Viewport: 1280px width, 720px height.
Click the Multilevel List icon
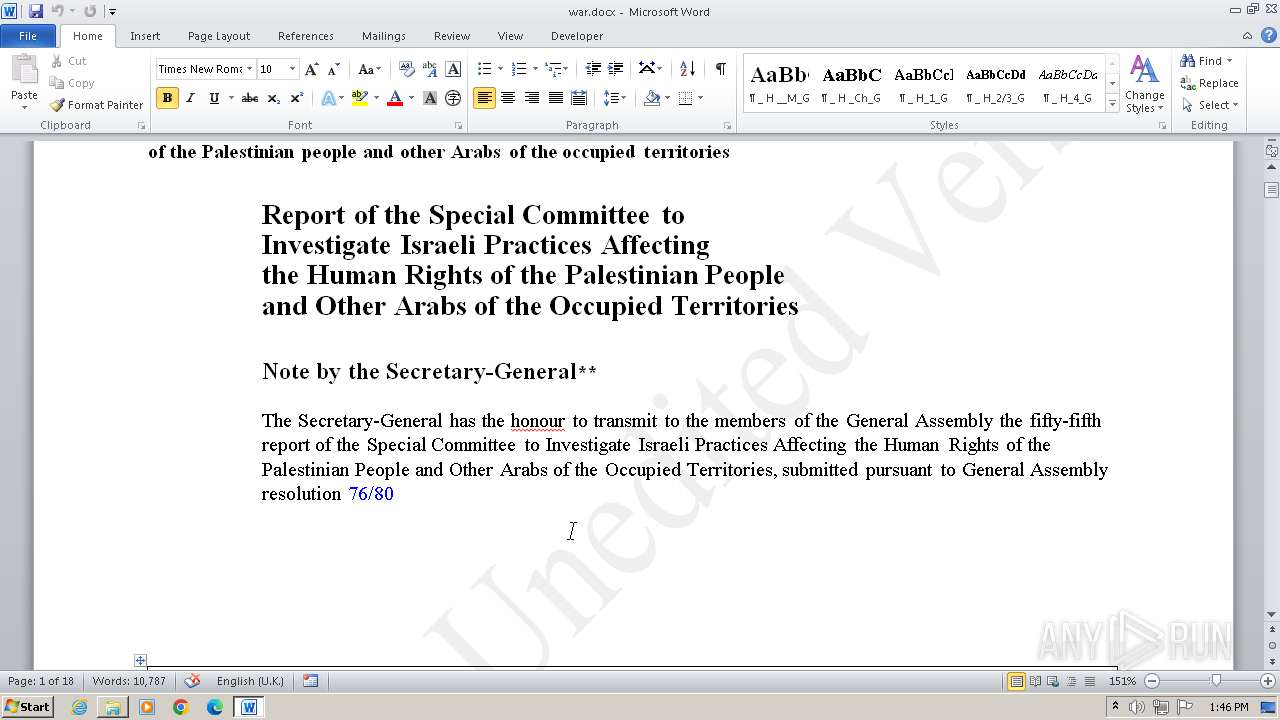click(x=553, y=69)
